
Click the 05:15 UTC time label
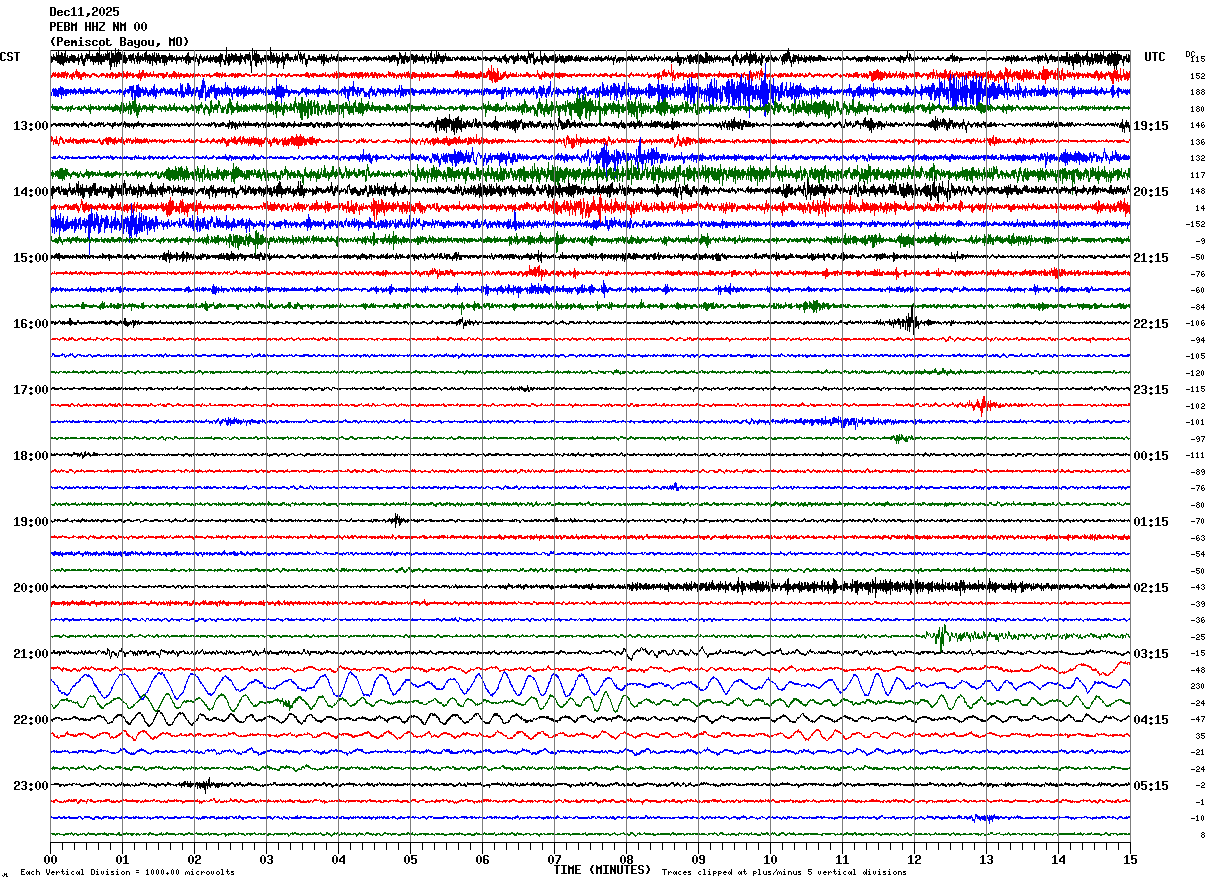coord(1151,786)
